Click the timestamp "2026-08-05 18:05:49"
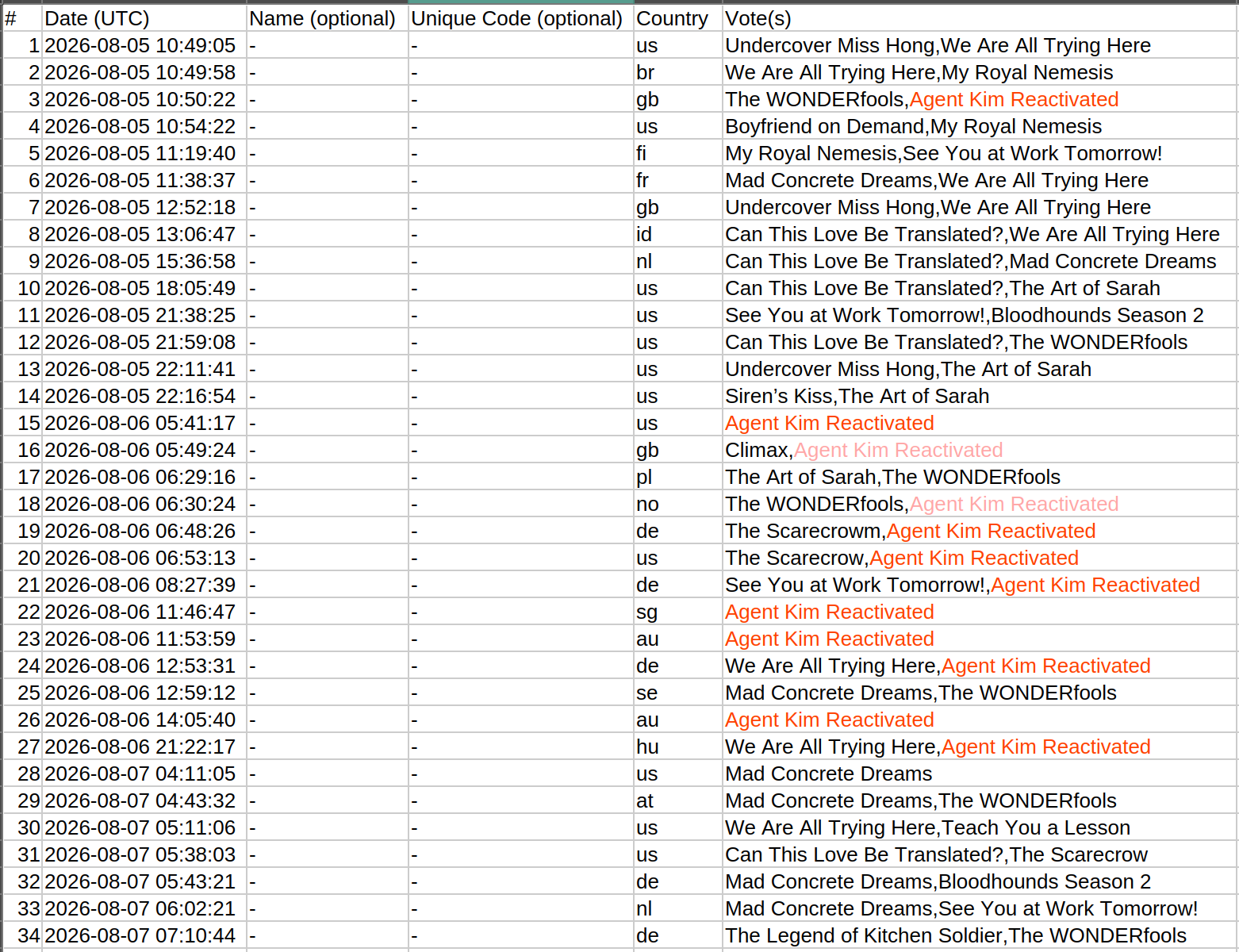Screen dimensions: 1239x952 pos(144,288)
